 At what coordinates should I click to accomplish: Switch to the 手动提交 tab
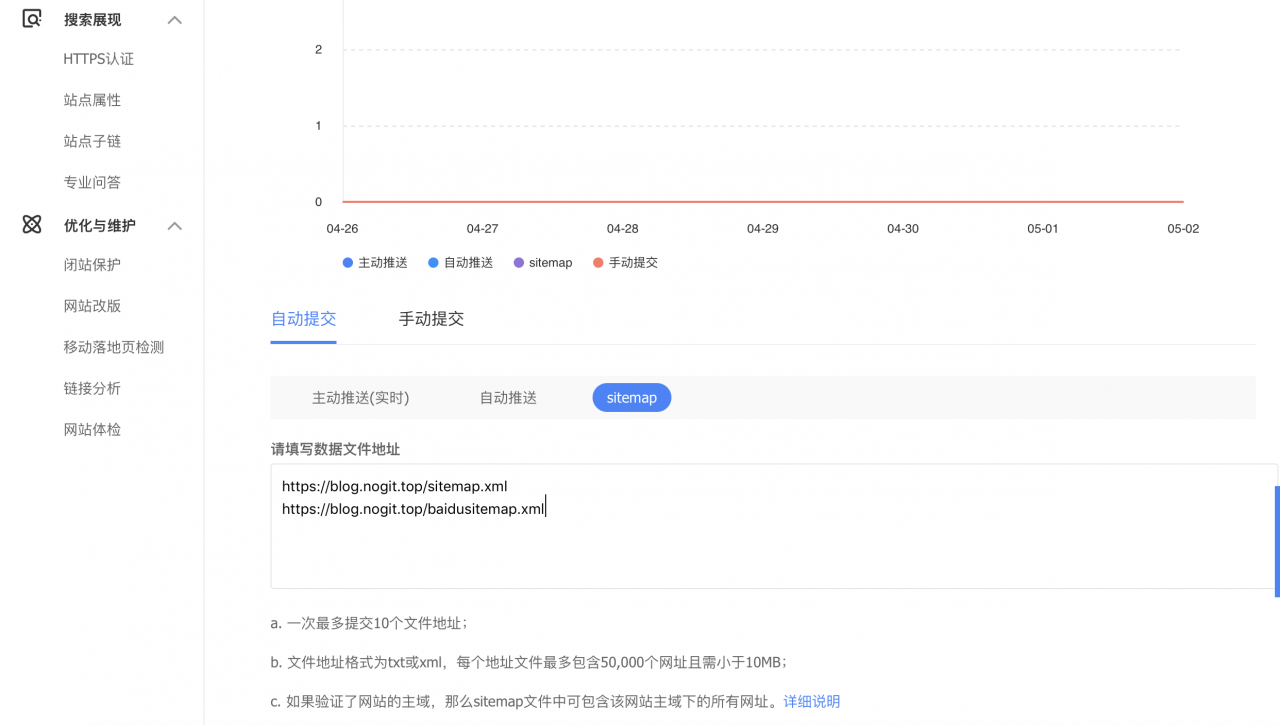click(x=431, y=318)
